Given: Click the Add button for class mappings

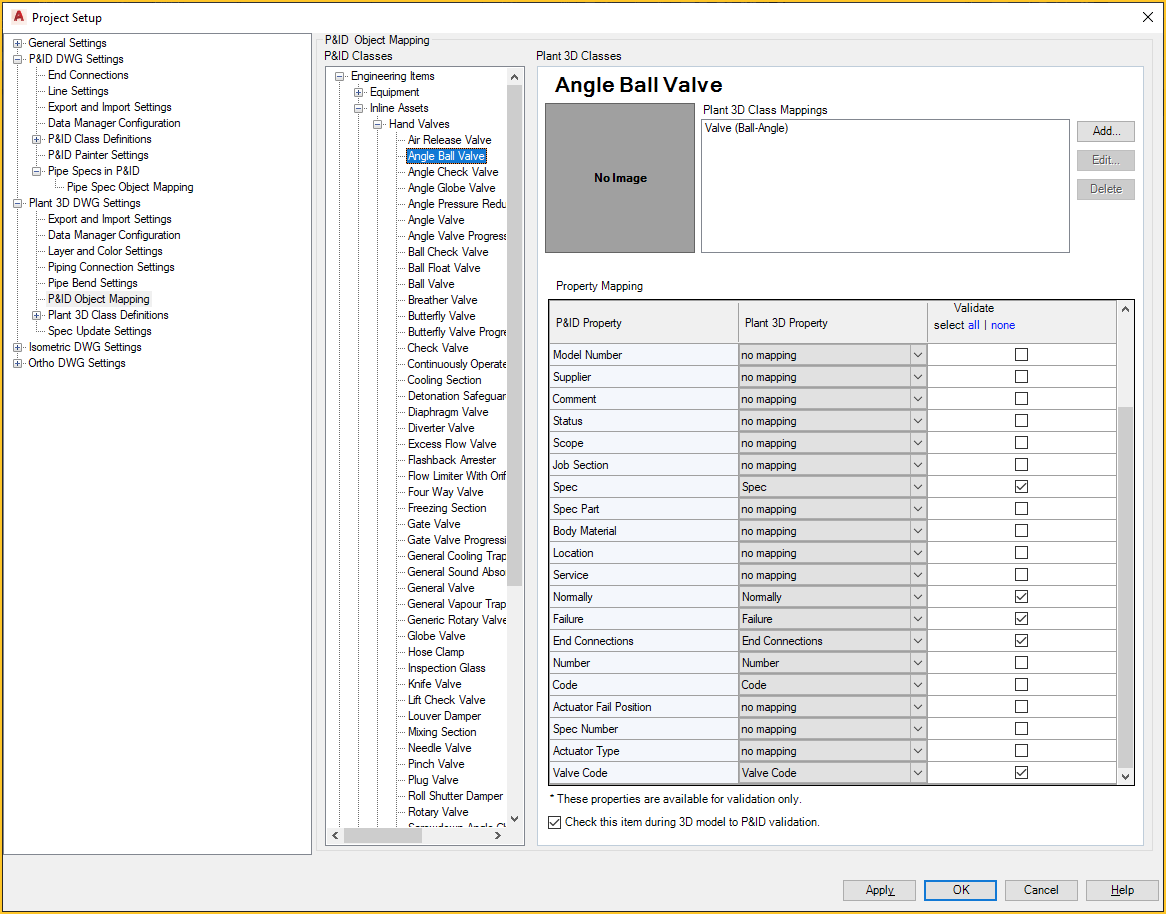Looking at the screenshot, I should [x=1104, y=130].
